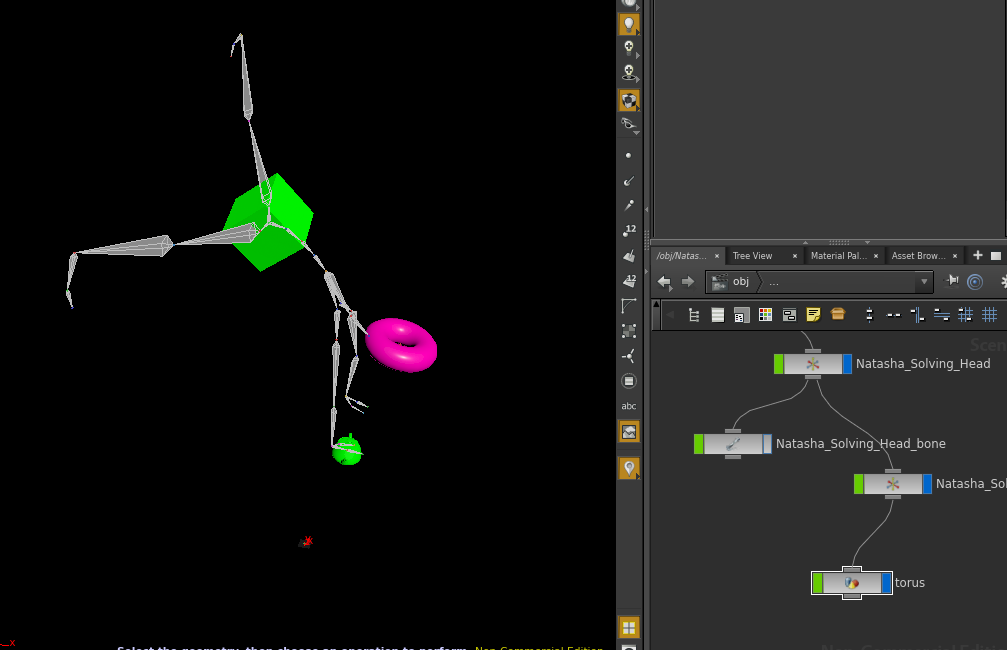Toggle the grid display icon in network toolbar
Viewport: 1007px width, 650px height.
tap(989, 315)
